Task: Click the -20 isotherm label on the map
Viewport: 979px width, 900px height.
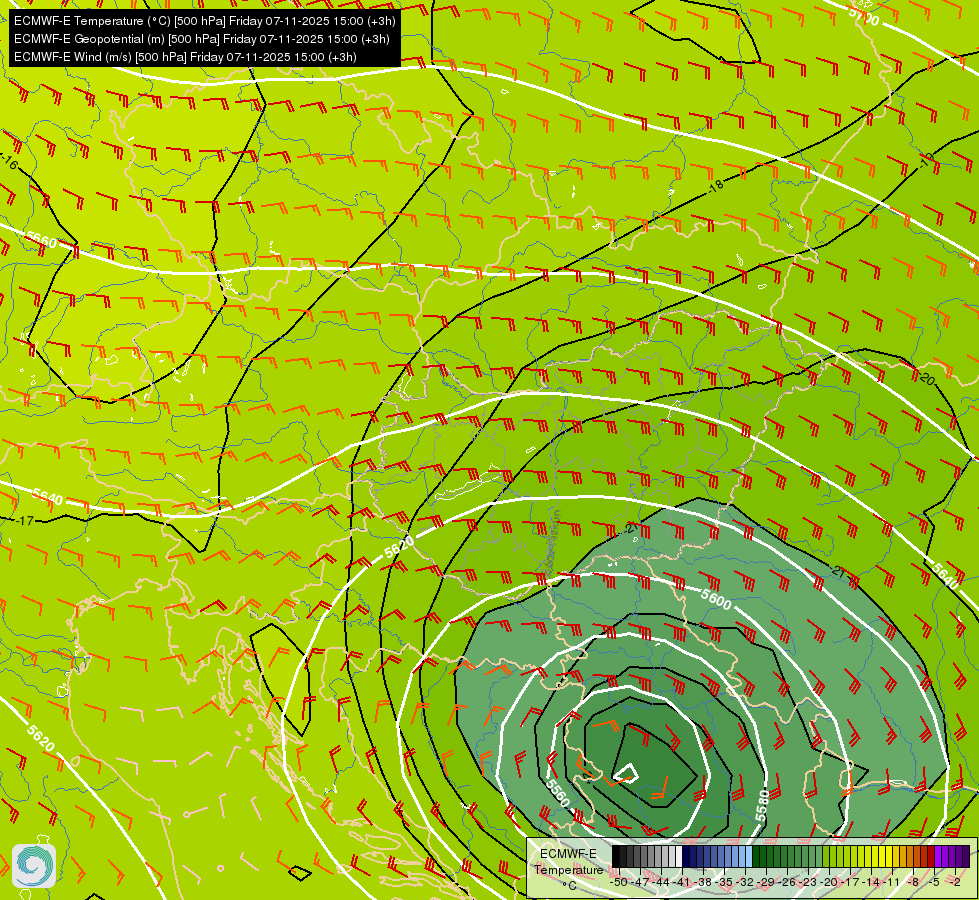Action: [927, 378]
